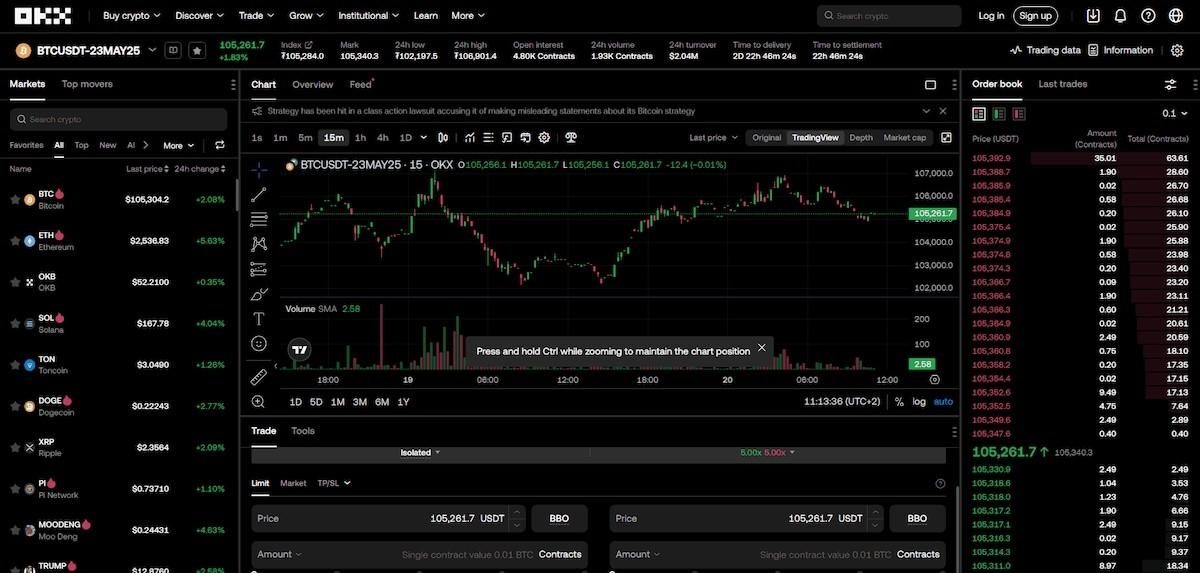Switch to the Feed tab

pyautogui.click(x=360, y=84)
